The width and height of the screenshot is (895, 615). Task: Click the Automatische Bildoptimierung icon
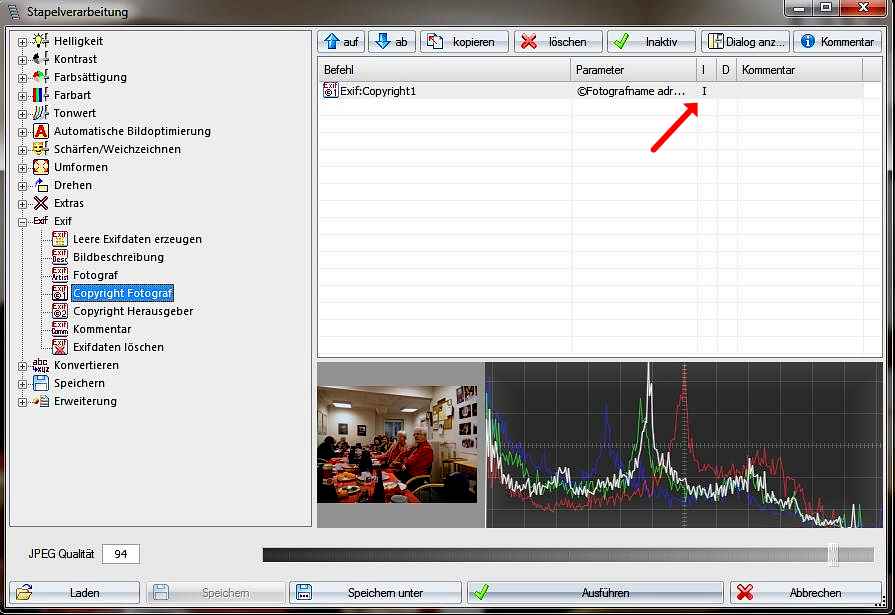click(40, 131)
